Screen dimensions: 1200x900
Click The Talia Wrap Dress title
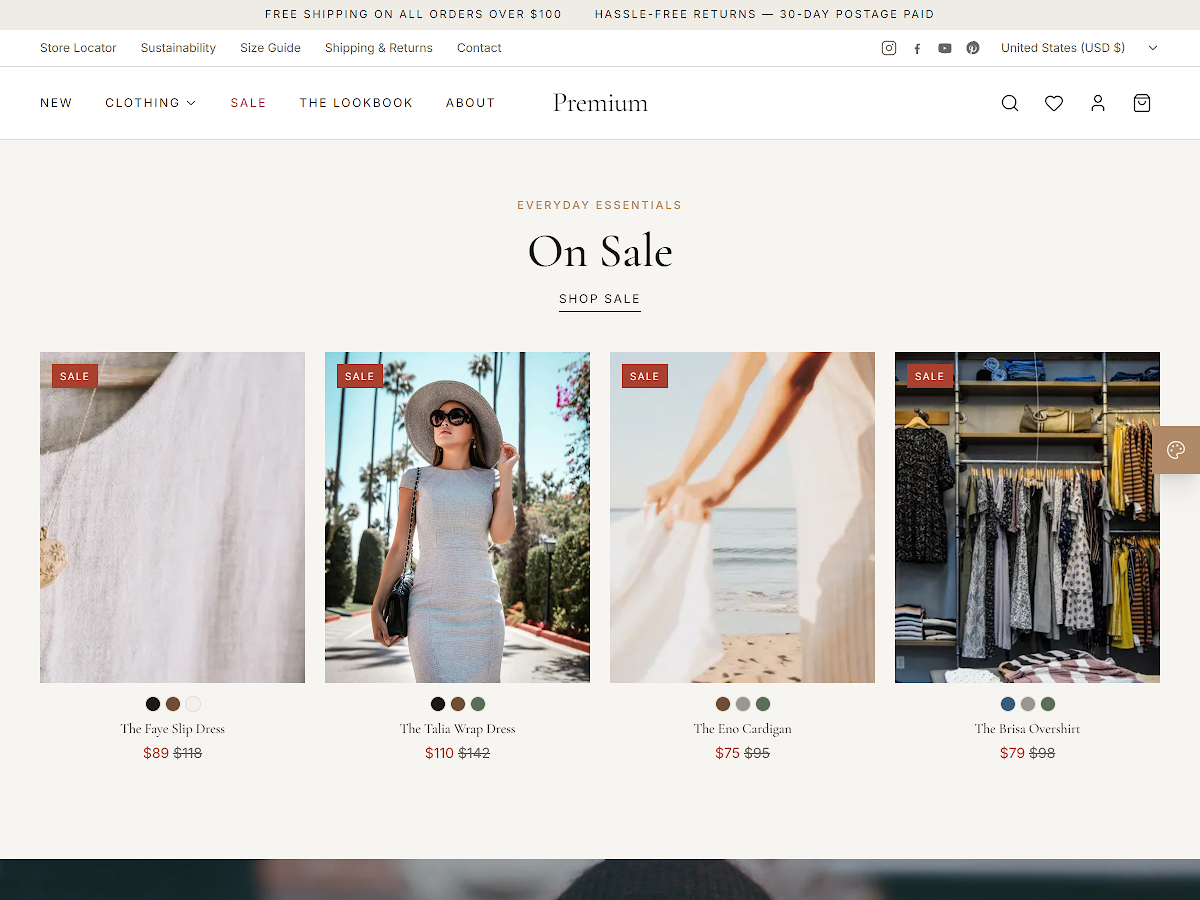pyautogui.click(x=457, y=729)
